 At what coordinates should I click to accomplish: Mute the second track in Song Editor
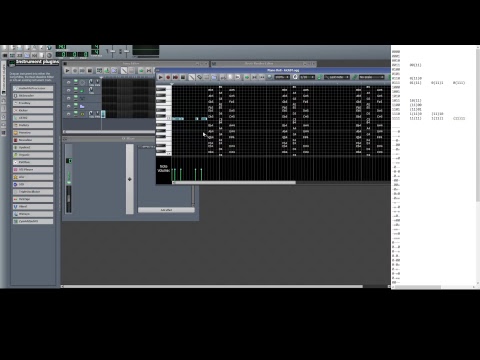[x=76, y=89]
